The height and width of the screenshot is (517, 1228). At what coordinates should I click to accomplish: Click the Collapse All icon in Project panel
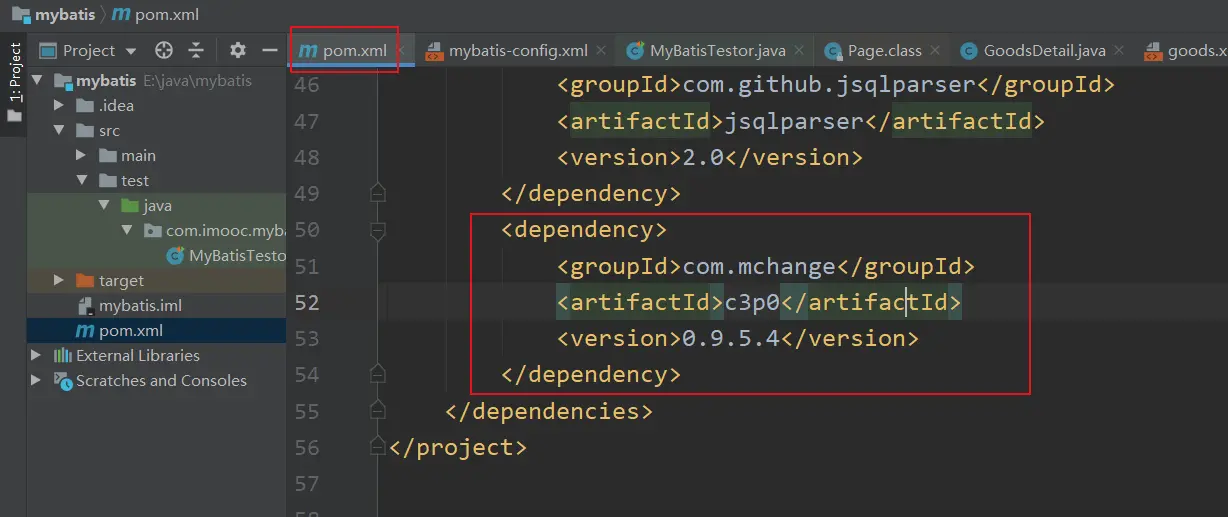[196, 50]
